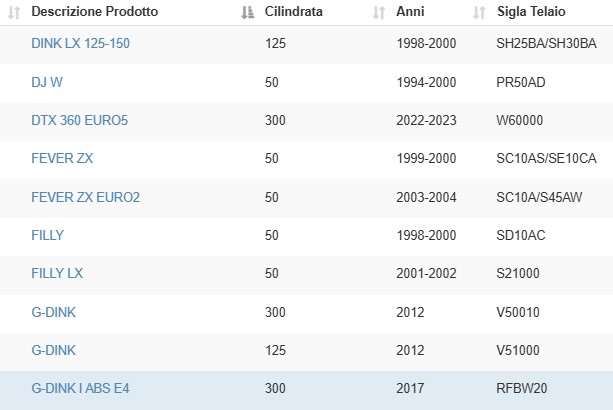This screenshot has width=613, height=410.
Task: Click the sort icon beside Anni header
Action: (379, 13)
